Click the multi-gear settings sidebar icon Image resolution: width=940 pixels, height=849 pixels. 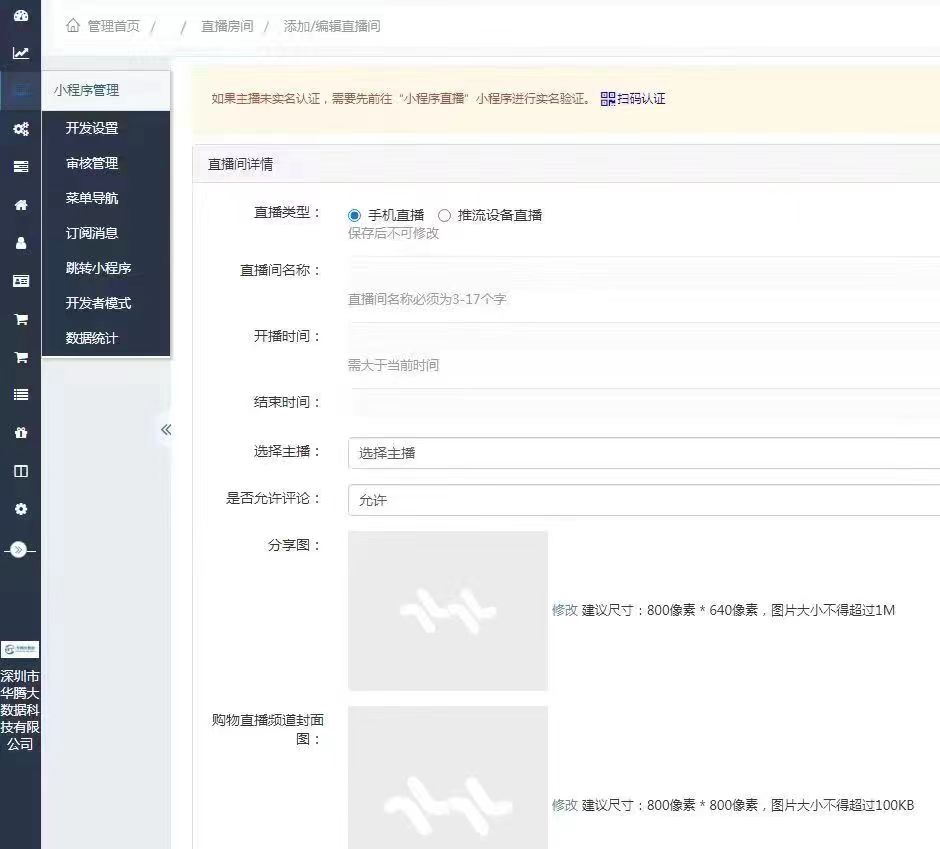20,129
